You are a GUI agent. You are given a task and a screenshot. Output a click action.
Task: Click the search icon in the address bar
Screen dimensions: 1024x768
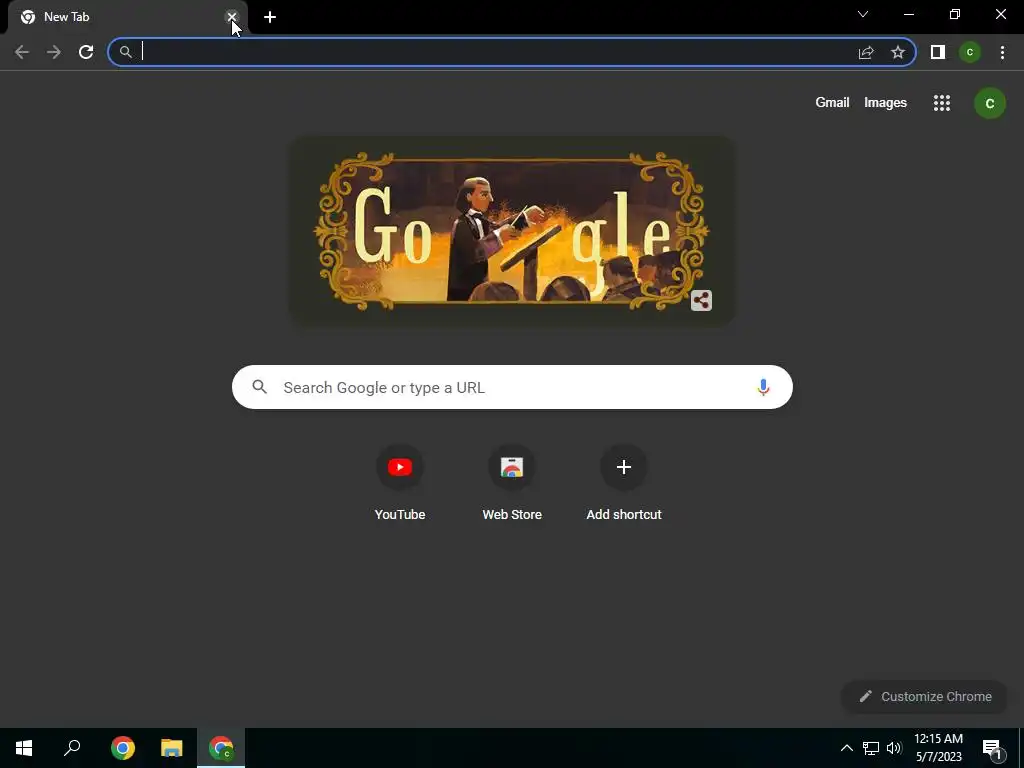[x=125, y=52]
